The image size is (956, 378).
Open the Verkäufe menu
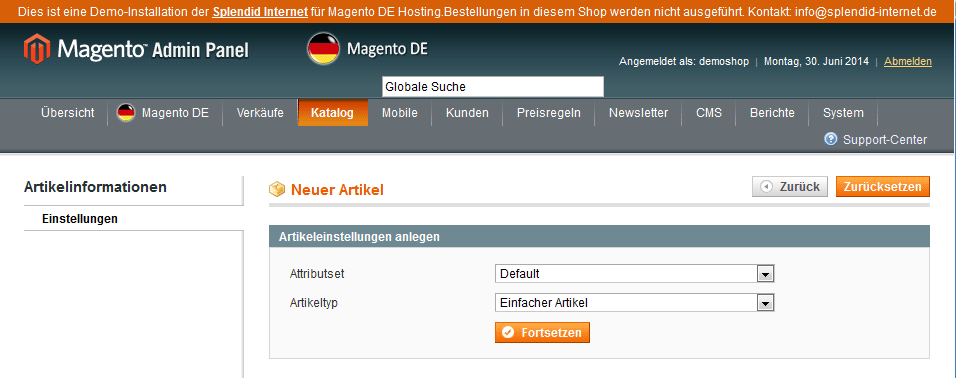[260, 113]
